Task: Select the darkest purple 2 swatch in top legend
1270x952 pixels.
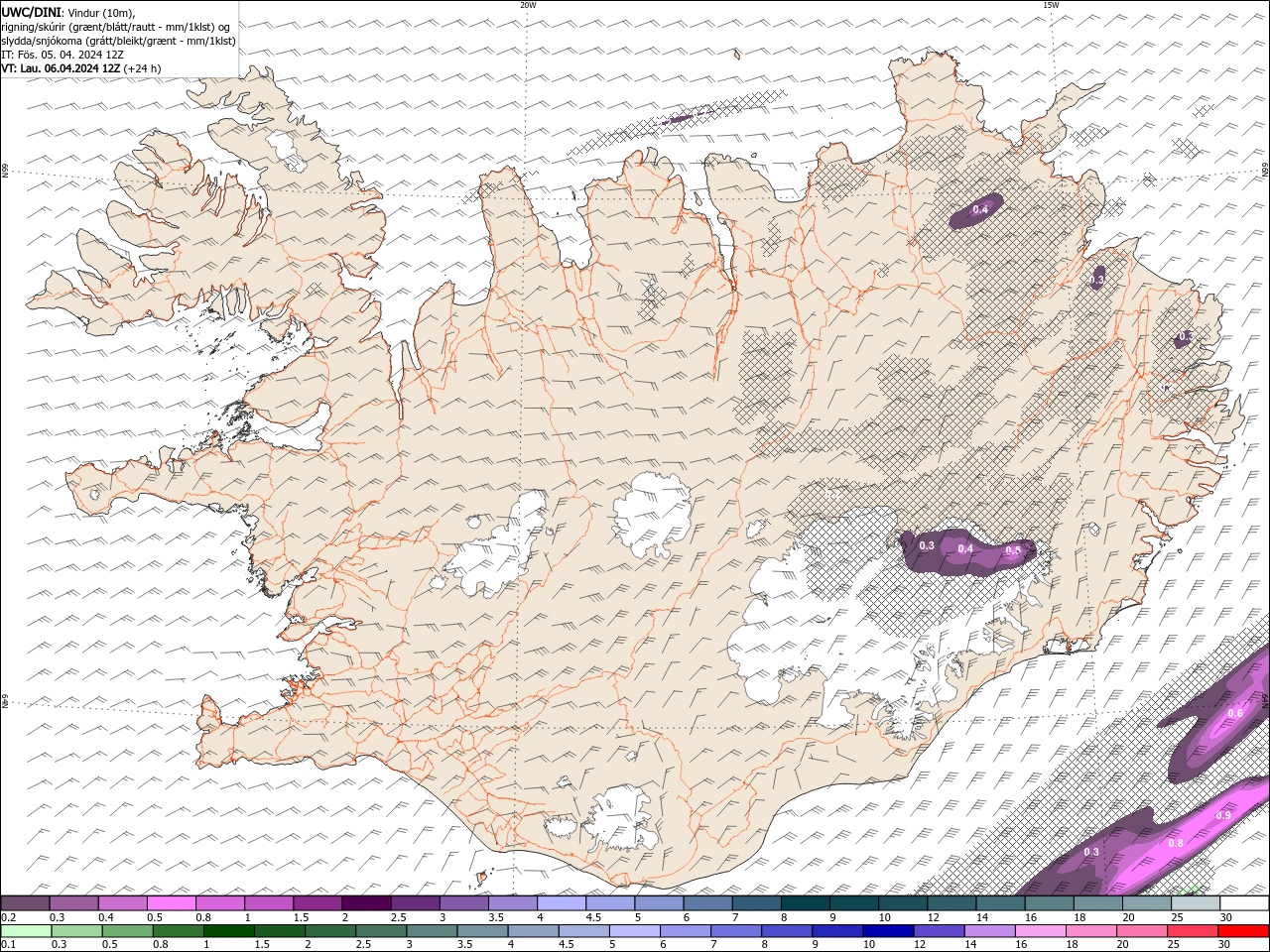Action: tap(366, 903)
